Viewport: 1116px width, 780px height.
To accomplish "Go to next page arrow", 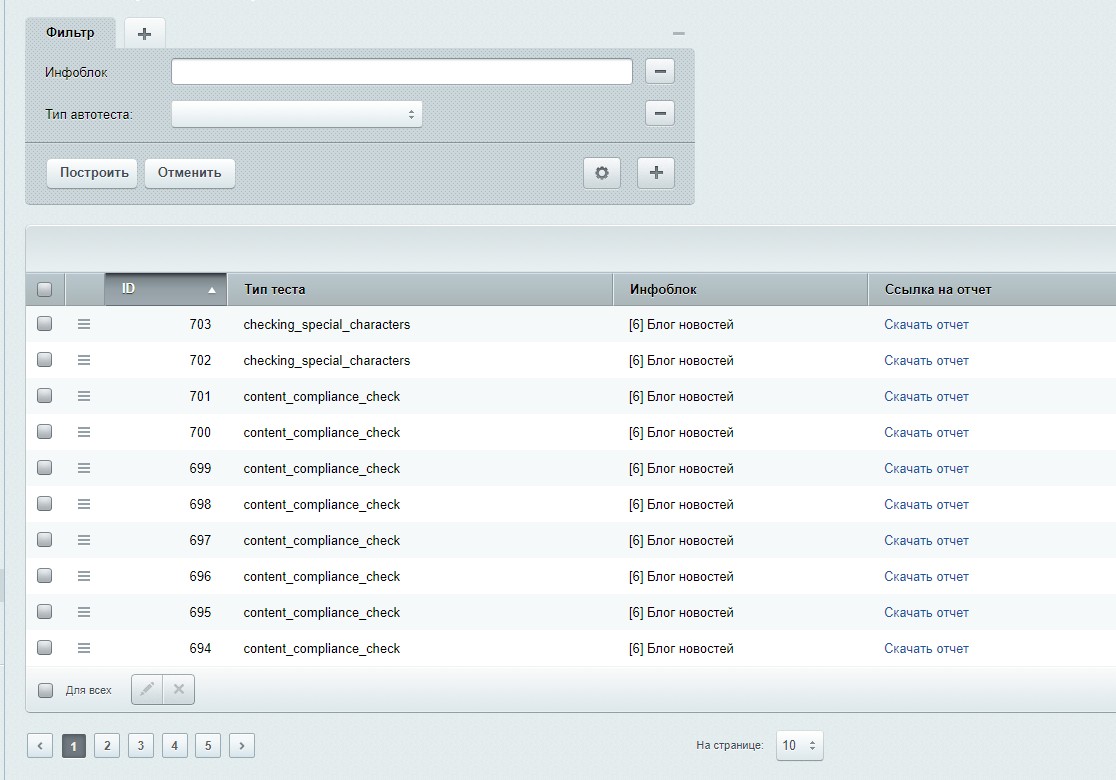I will (242, 746).
